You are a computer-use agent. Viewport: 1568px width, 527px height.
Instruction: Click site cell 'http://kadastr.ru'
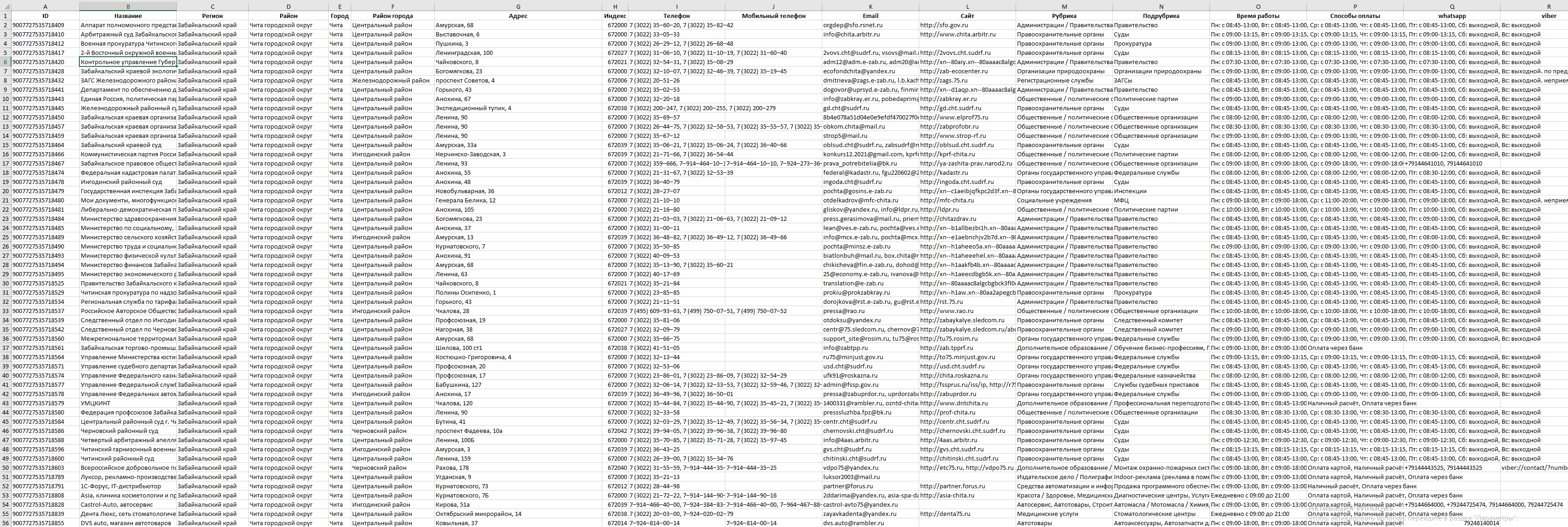(x=967, y=172)
